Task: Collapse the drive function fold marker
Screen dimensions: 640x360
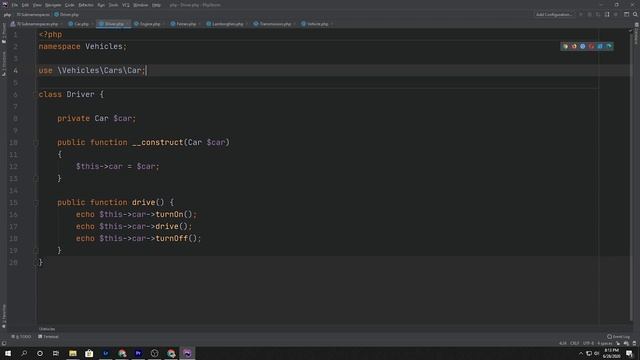Action: click(36, 203)
